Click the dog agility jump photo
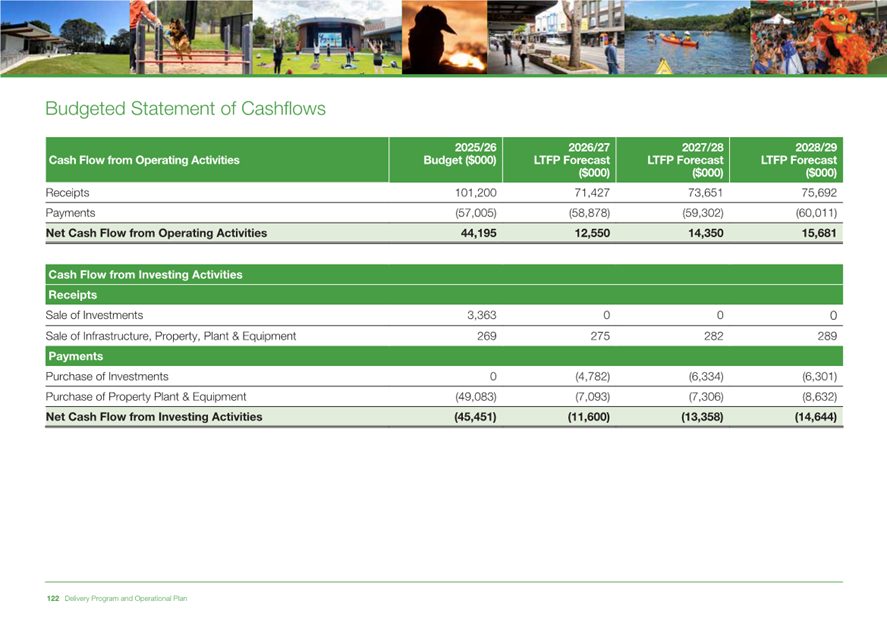The image size is (887, 626). click(191, 37)
